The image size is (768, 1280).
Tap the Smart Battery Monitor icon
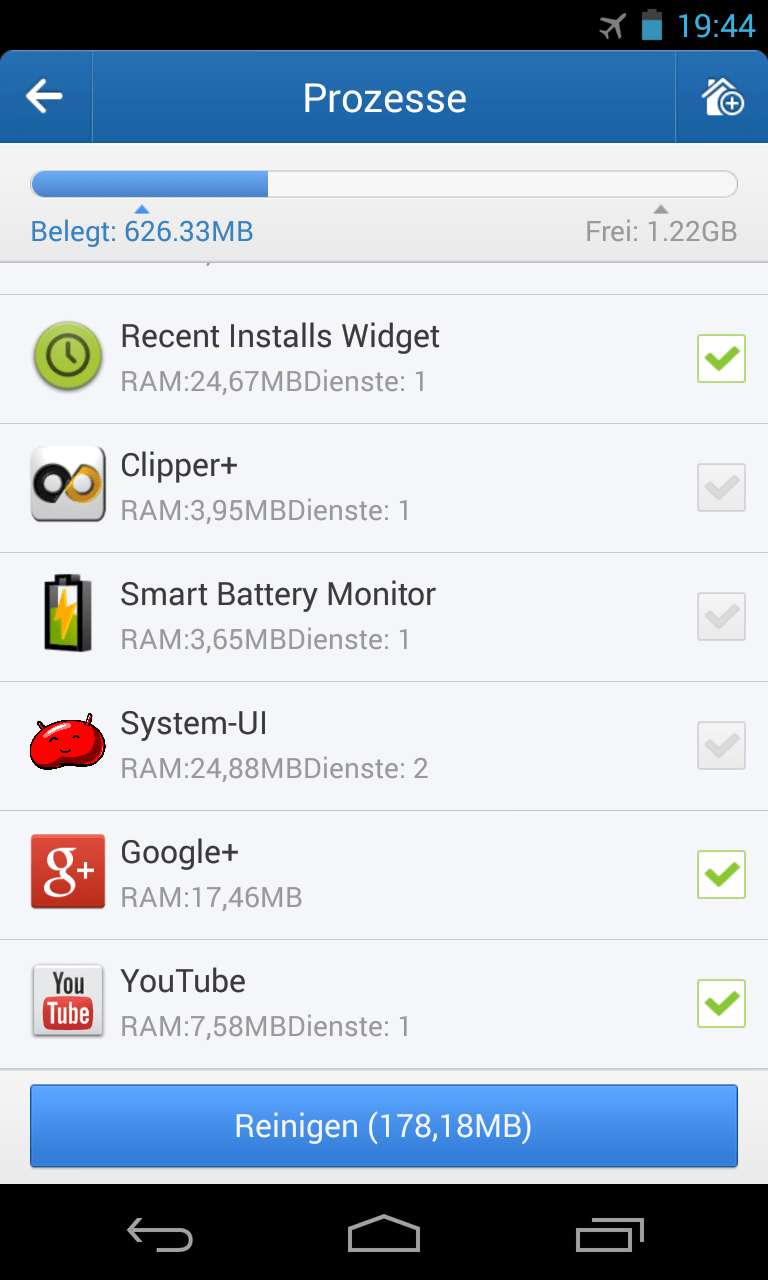(68, 614)
